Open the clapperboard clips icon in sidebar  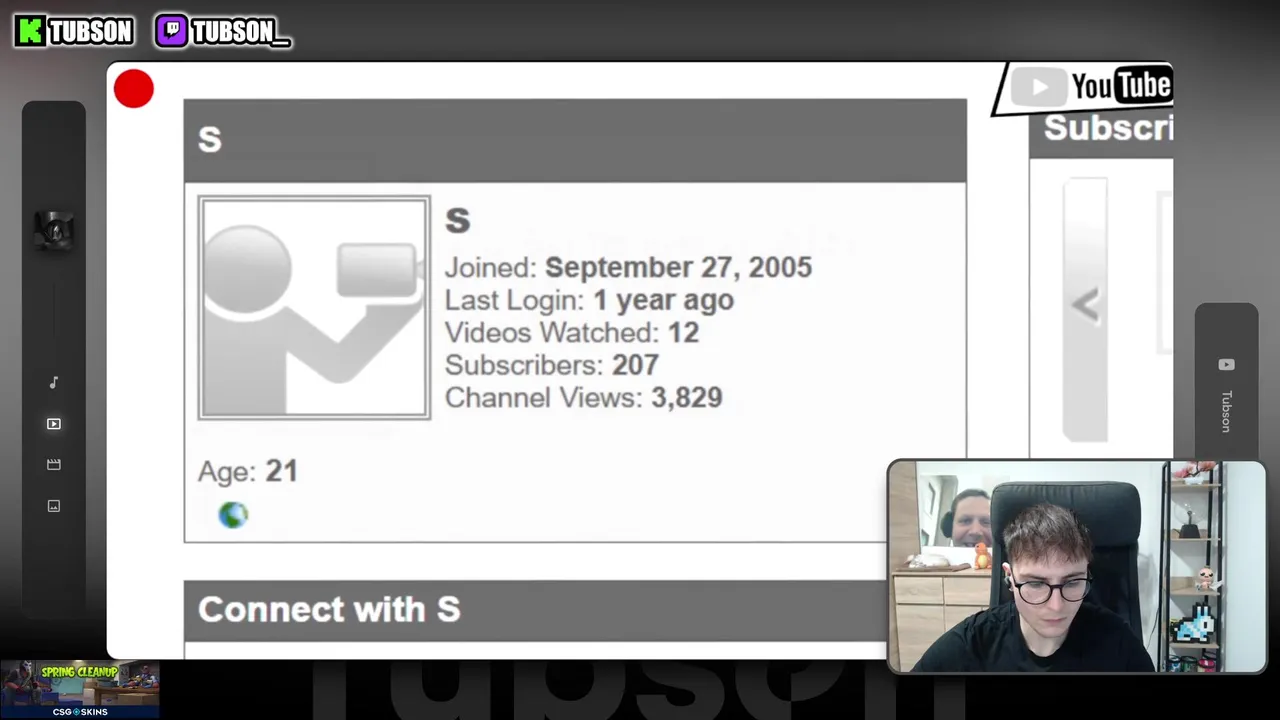tap(54, 464)
